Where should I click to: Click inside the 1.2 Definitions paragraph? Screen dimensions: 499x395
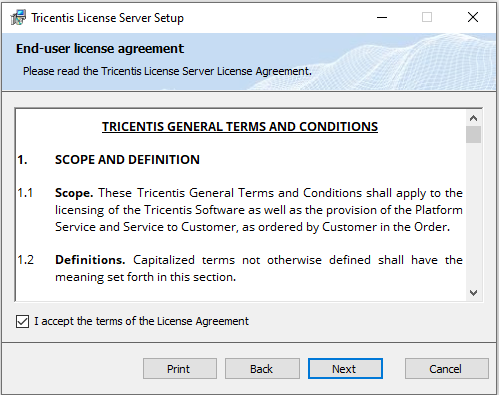259,268
